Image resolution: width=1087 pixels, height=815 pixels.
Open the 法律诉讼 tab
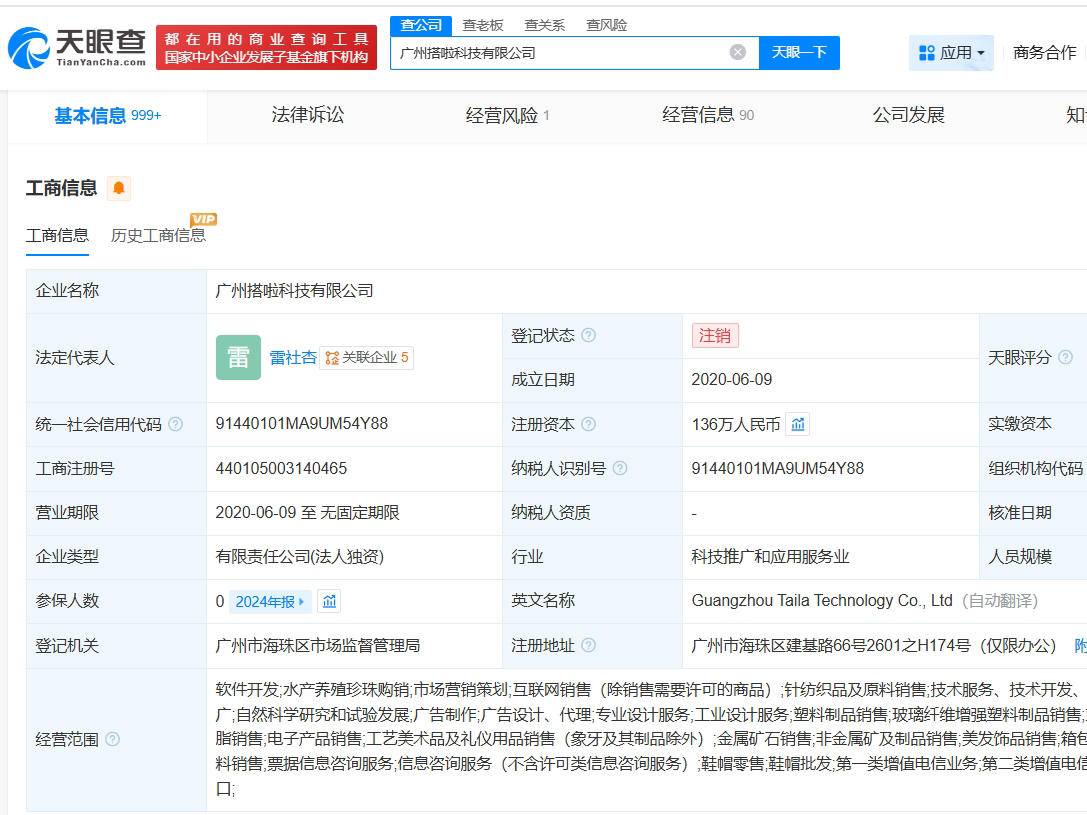306,115
